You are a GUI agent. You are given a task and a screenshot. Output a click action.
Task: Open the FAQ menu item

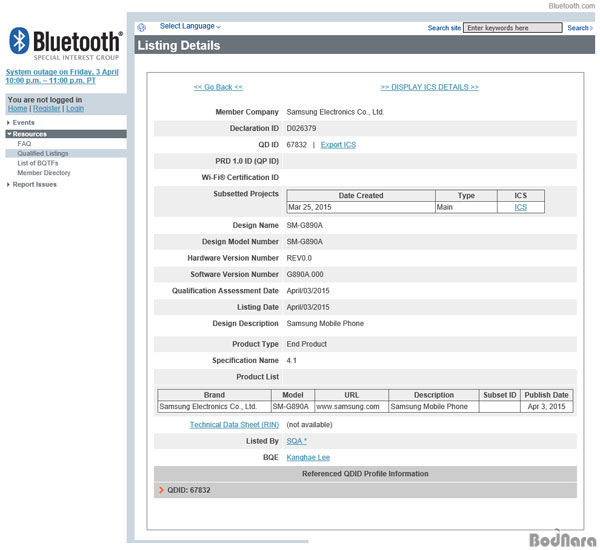(24, 144)
